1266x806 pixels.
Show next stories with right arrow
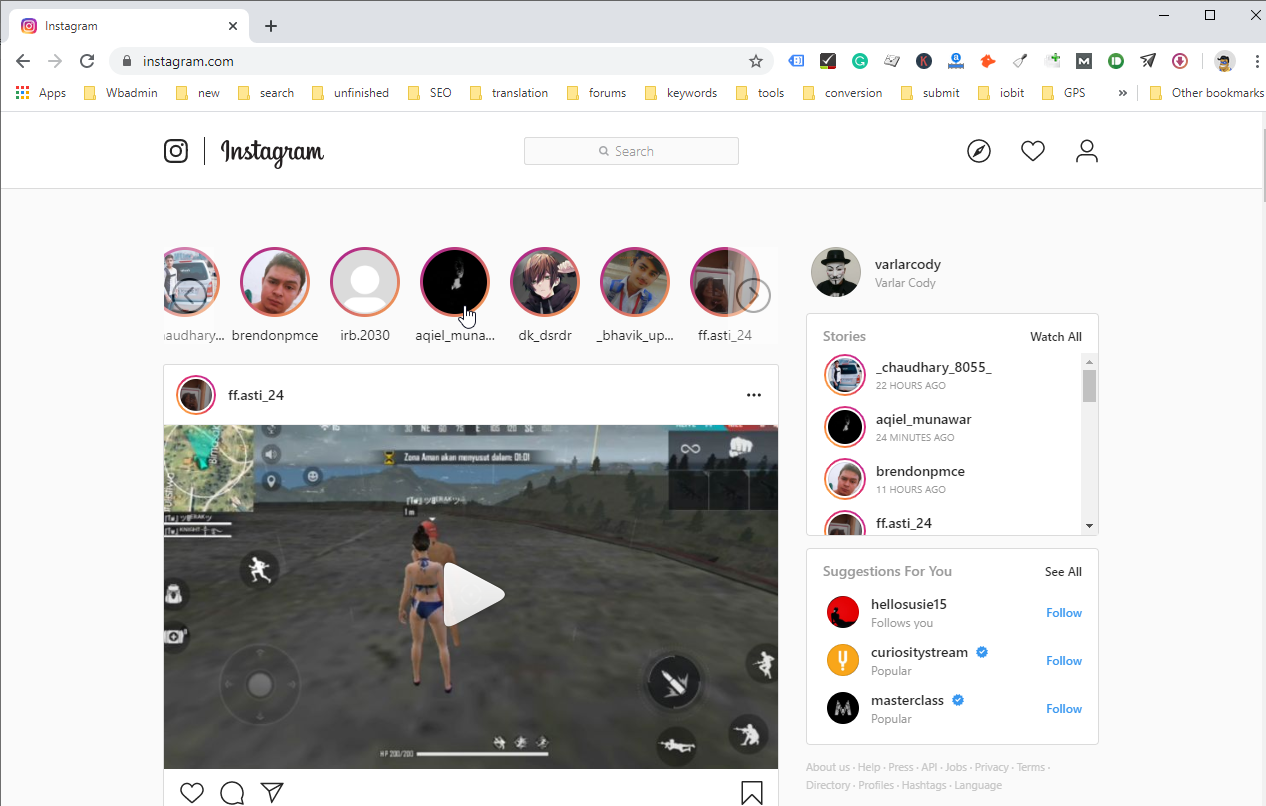tap(754, 295)
